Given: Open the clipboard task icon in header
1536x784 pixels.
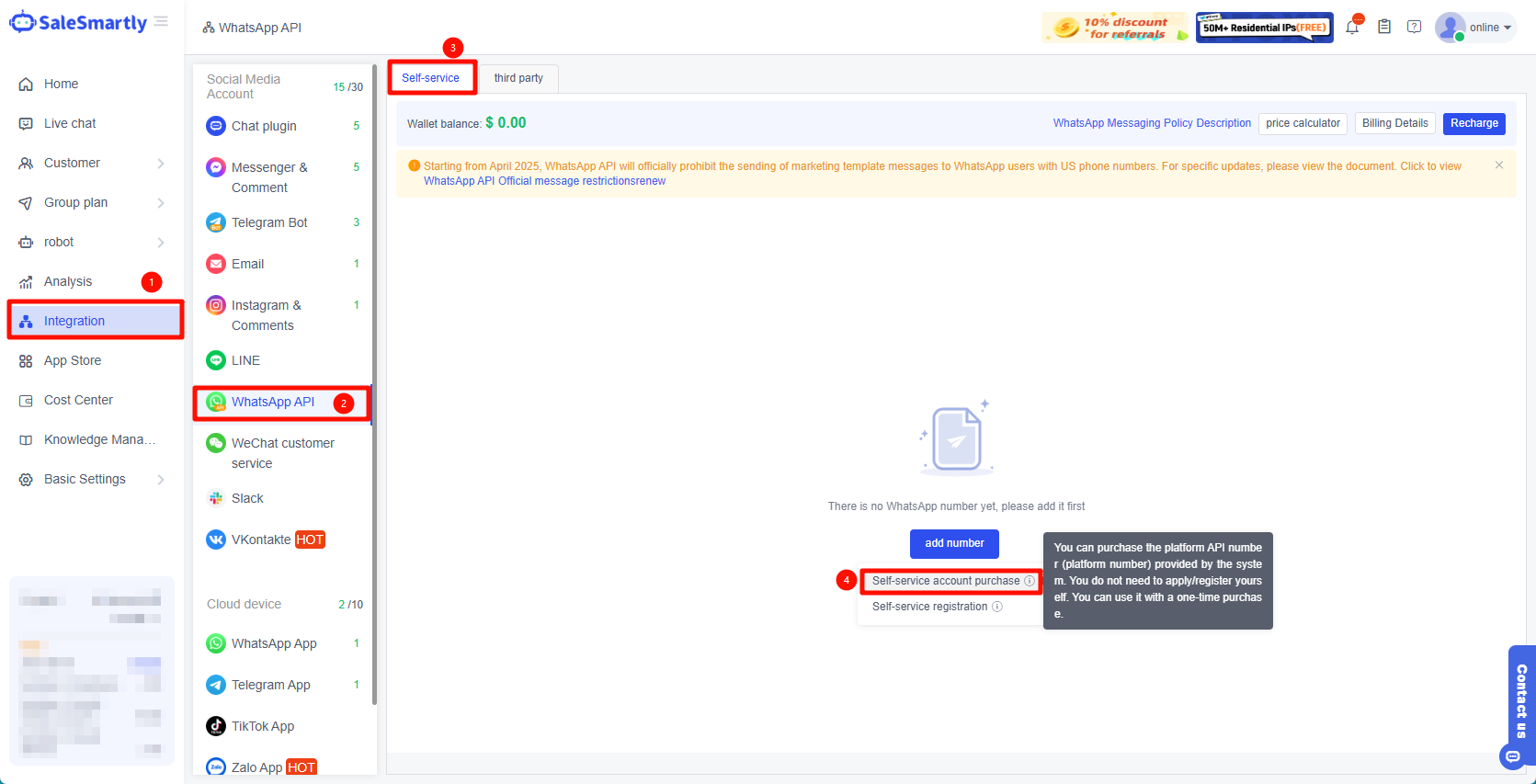Looking at the screenshot, I should click(1384, 27).
